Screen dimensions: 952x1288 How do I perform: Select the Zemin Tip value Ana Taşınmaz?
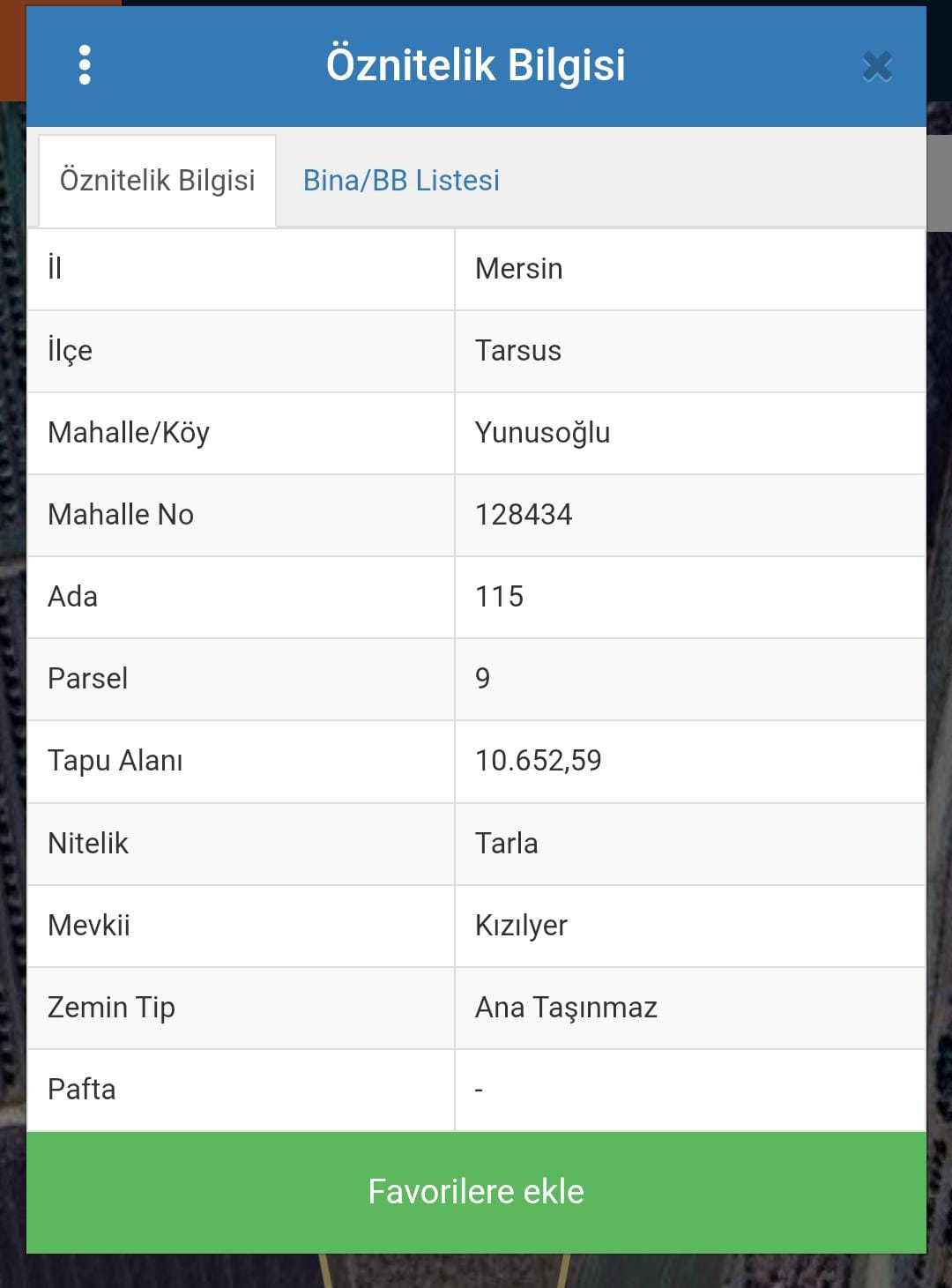[566, 1008]
